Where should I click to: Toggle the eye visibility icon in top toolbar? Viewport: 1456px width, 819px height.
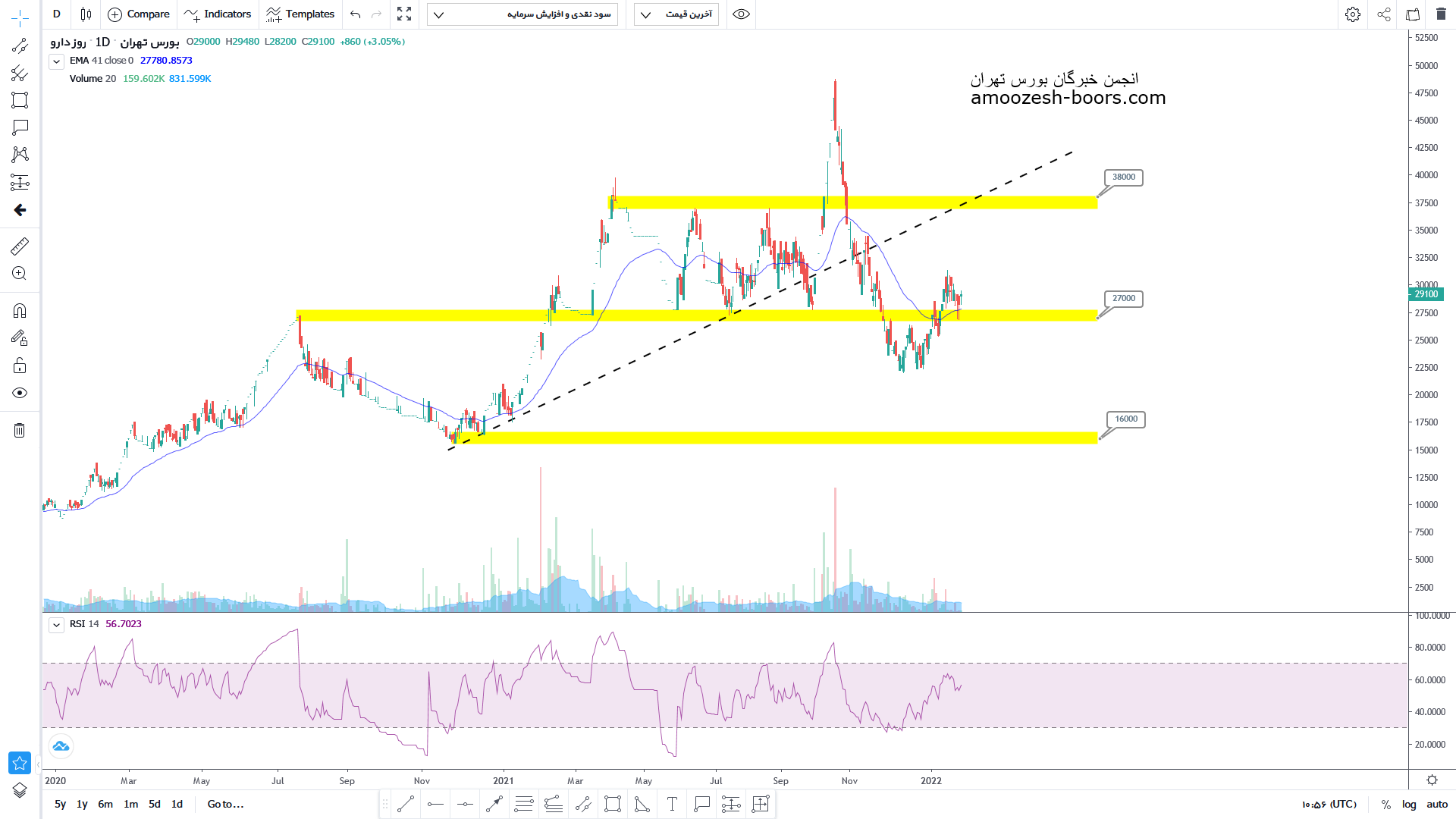[742, 14]
